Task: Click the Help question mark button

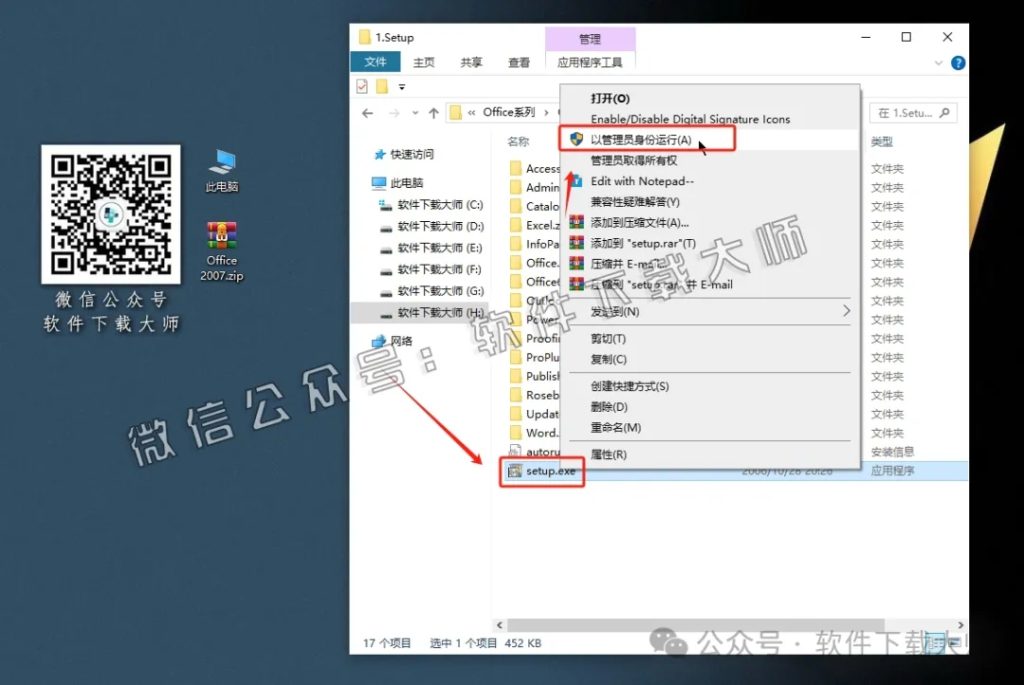Action: tap(957, 62)
